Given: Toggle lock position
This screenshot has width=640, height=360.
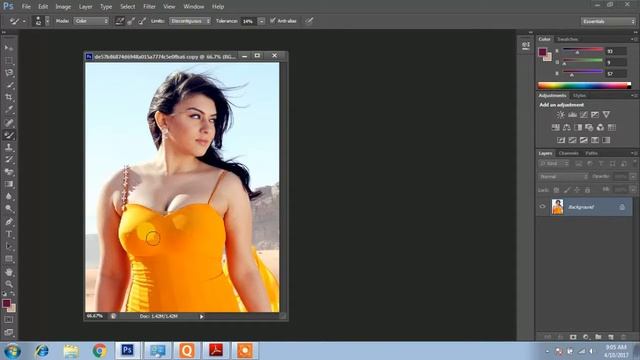Looking at the screenshot, I should pos(577,190).
